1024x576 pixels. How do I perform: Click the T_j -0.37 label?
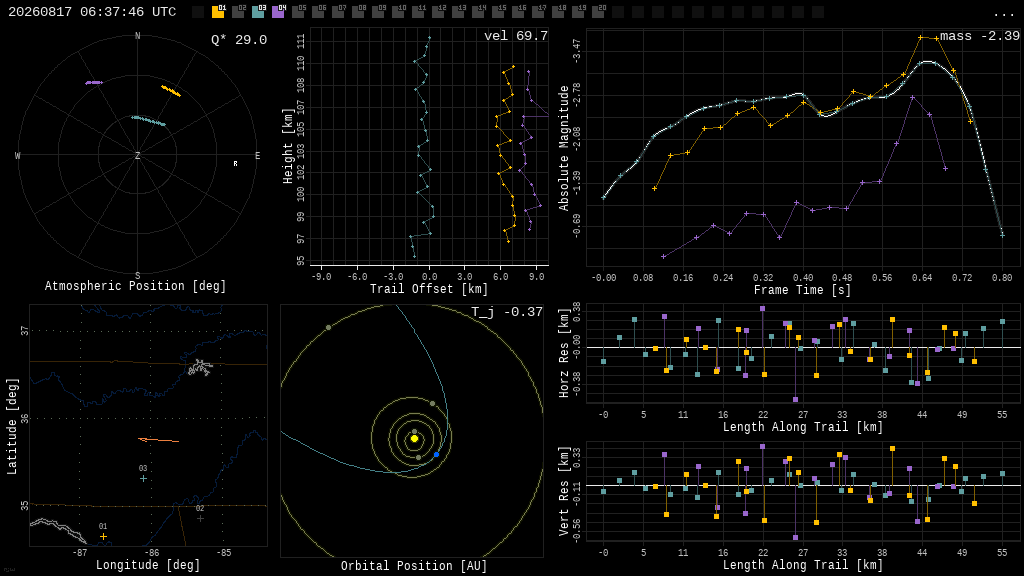(x=507, y=312)
